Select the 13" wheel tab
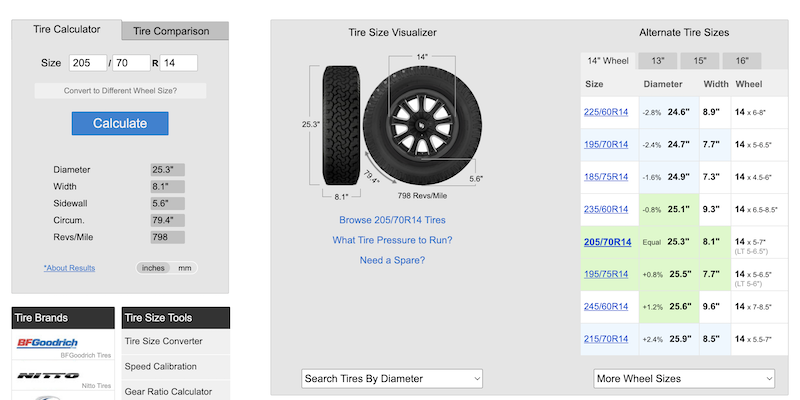The height and width of the screenshot is (400, 800). [658, 61]
